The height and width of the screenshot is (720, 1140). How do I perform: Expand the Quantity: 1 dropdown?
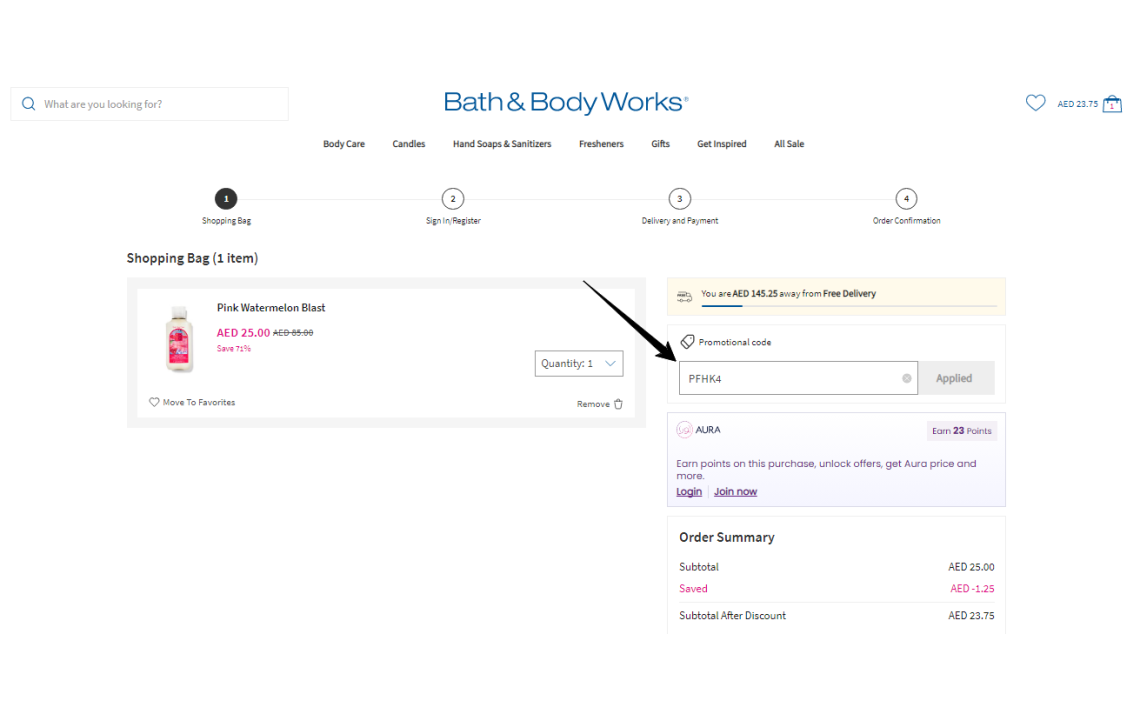pos(579,364)
